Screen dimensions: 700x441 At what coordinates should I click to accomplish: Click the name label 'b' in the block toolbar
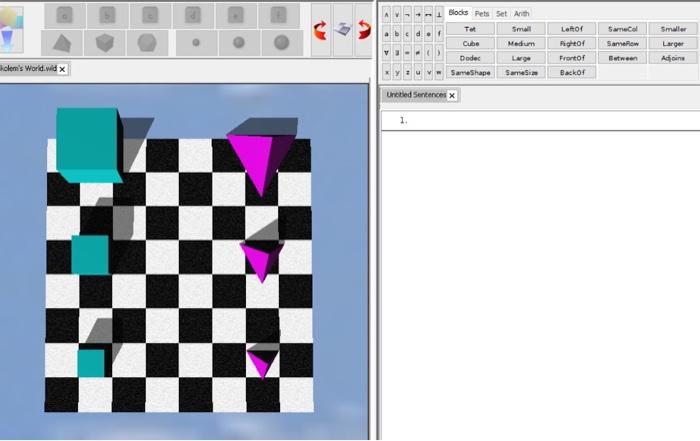(x=108, y=16)
